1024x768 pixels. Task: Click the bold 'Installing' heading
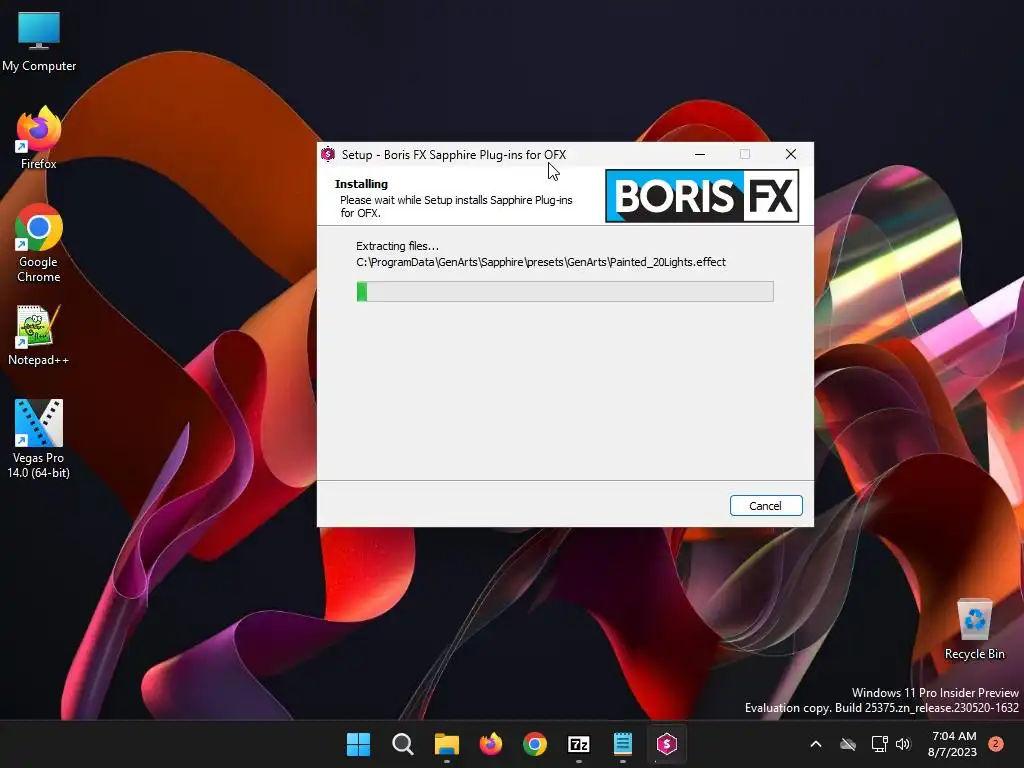pos(361,184)
